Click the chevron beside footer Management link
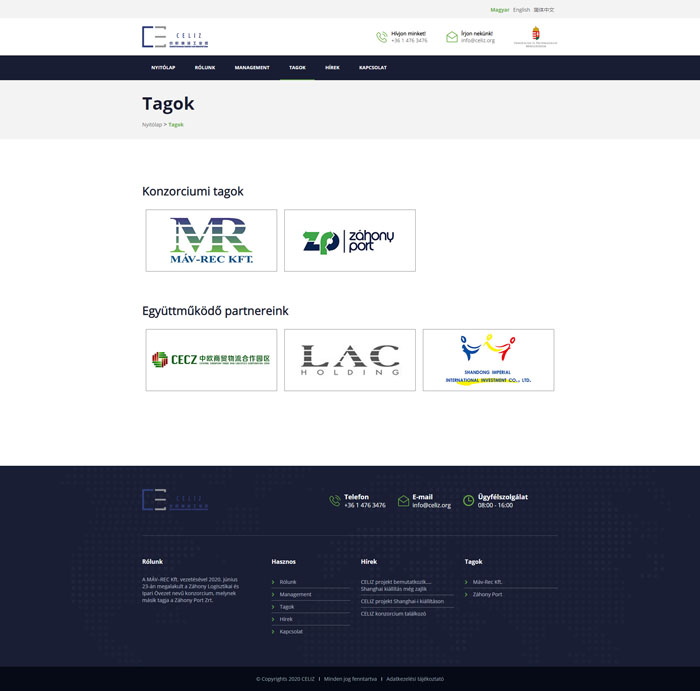This screenshot has height=691, width=700. pos(273,595)
